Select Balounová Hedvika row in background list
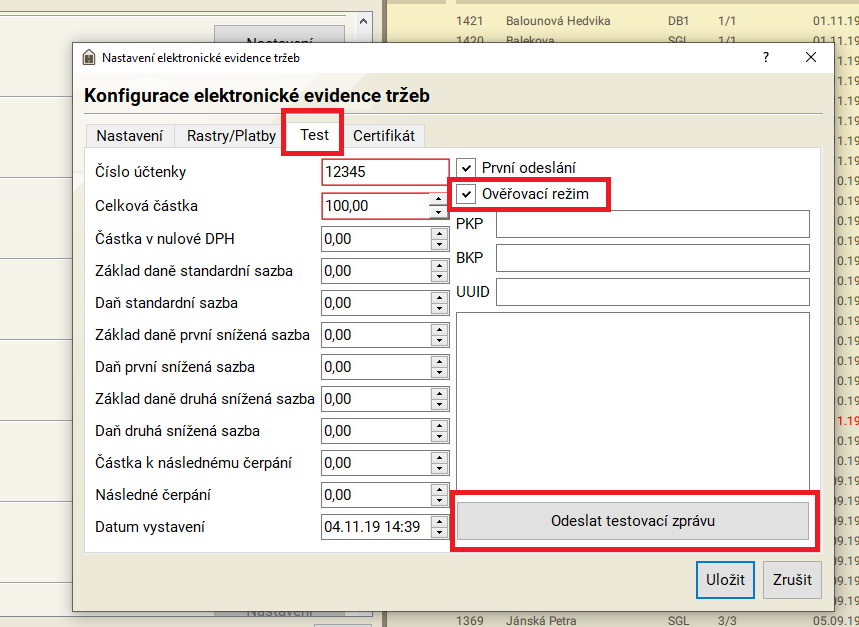859x627 pixels. tap(558, 20)
